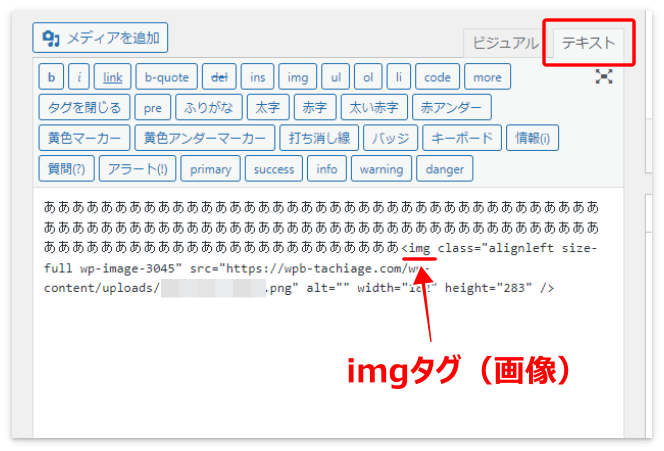The height and width of the screenshot is (451, 664).
Task: Insert bold tag with b button
Action: click(x=51, y=77)
